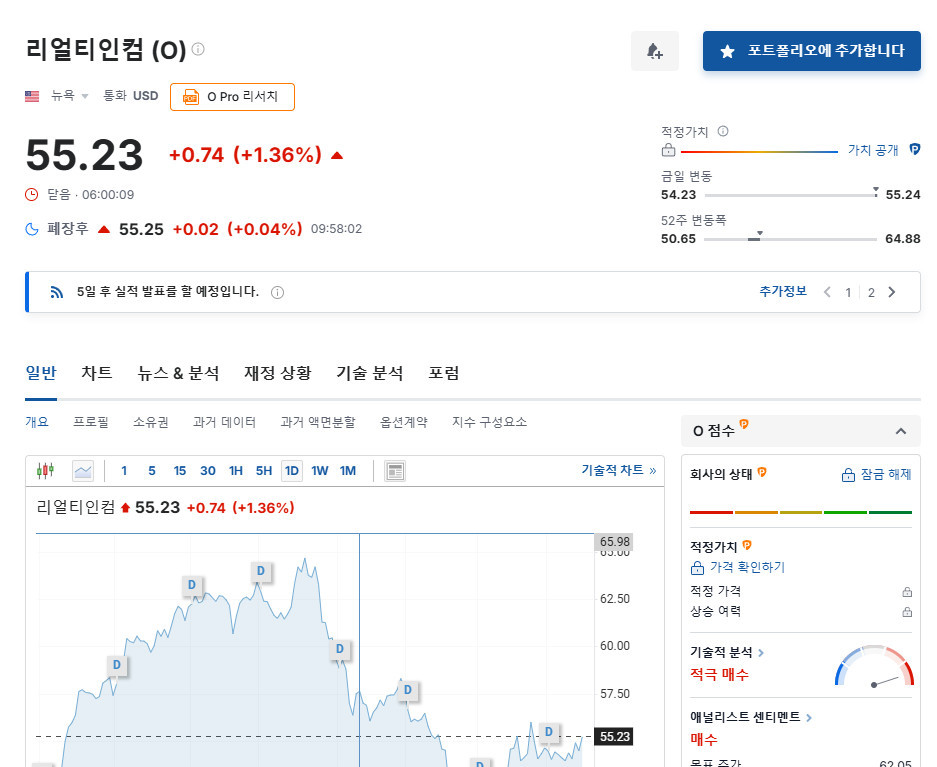
Task: Set chart interval to 1D
Action: (292, 471)
